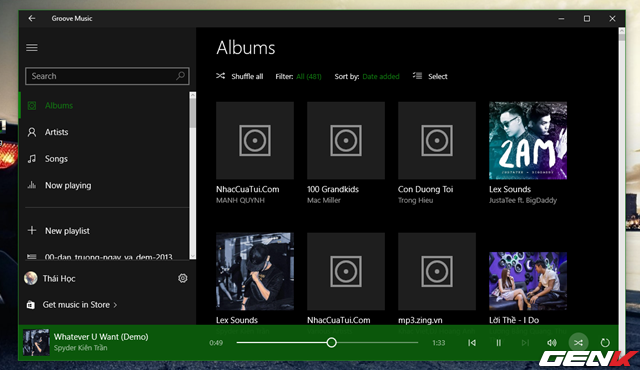640x370 pixels.
Task: Pause the current song
Action: (498, 343)
